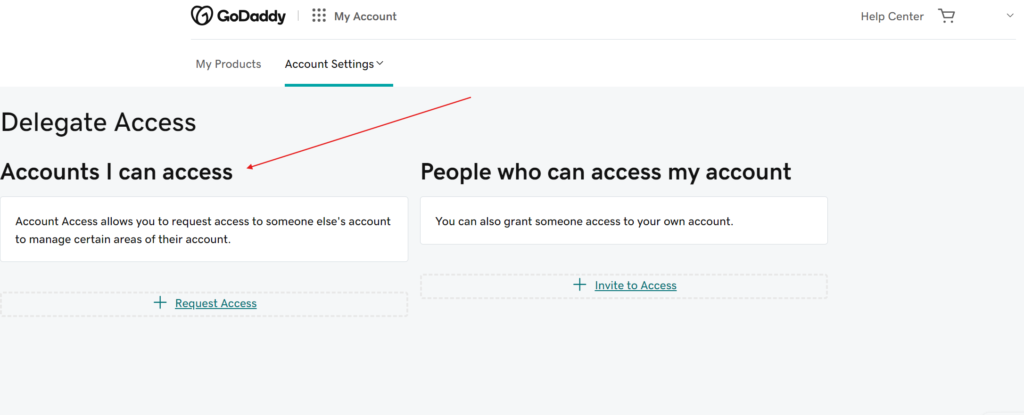1024x415 pixels.
Task: Open the Help Center link
Action: [892, 16]
